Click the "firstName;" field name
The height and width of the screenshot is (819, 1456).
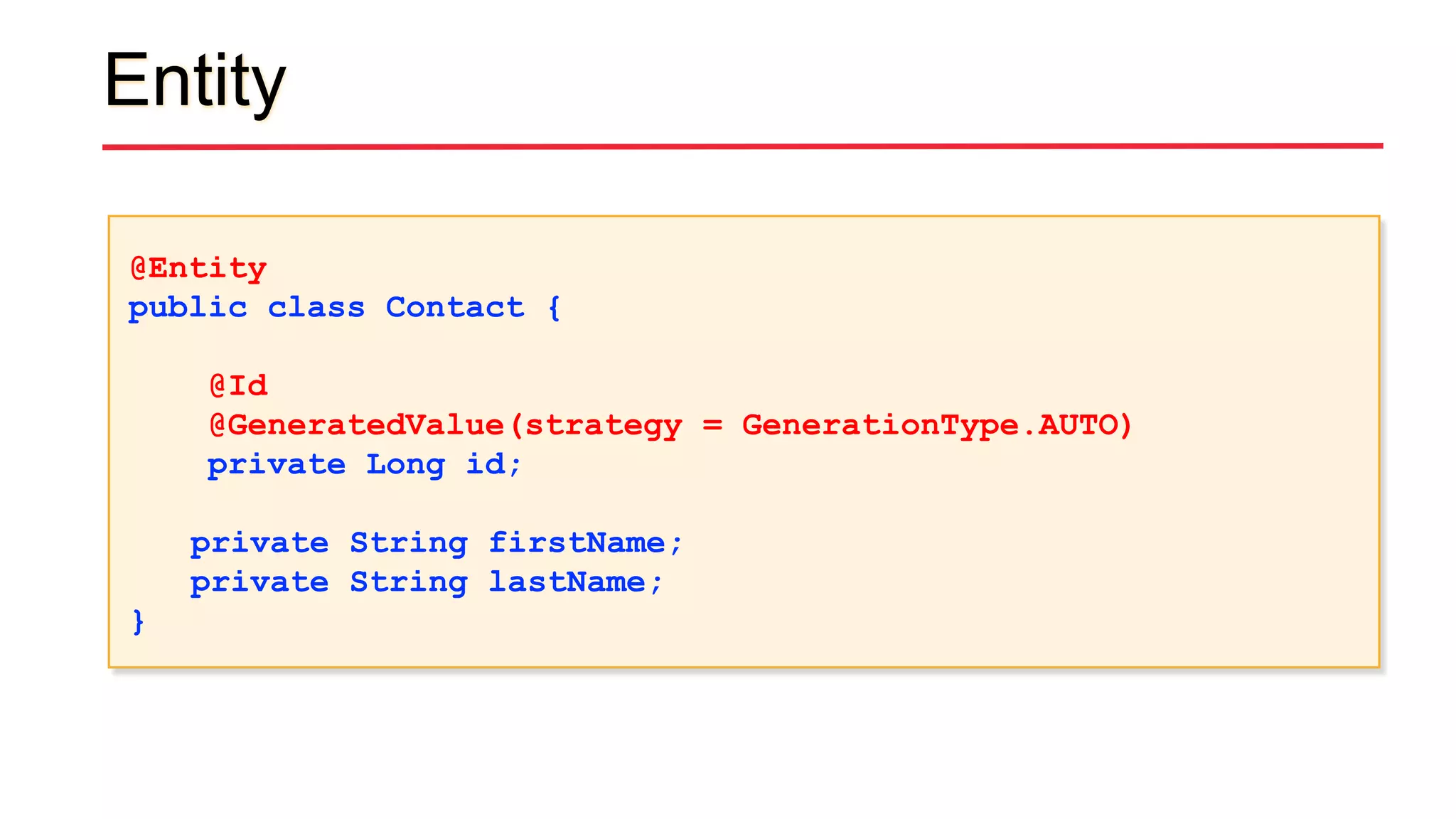tap(585, 543)
